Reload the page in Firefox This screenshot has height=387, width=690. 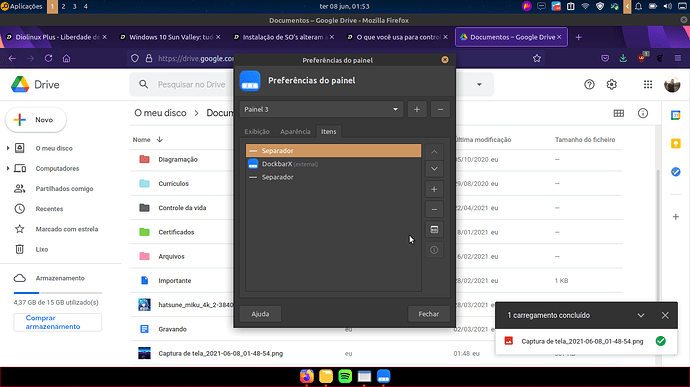(x=48, y=58)
